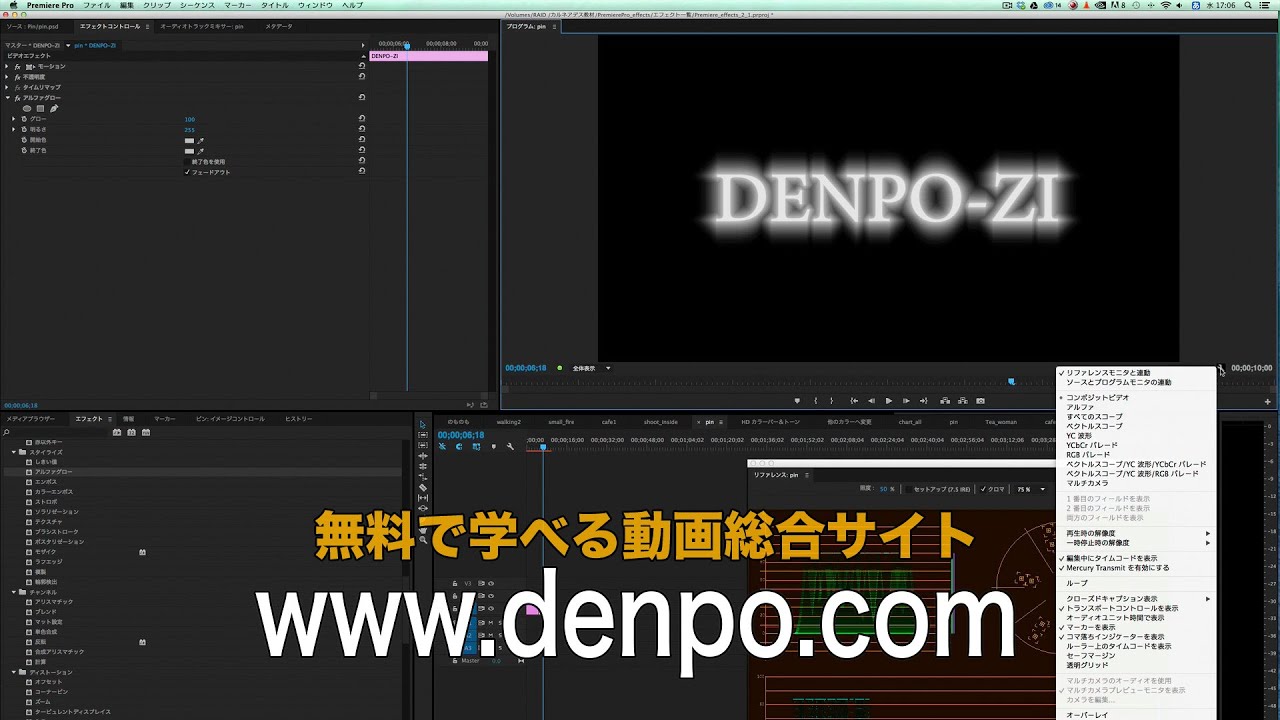Select the Selection tool in Tools panel
Screen dimensions: 1280x720
pos(423,424)
